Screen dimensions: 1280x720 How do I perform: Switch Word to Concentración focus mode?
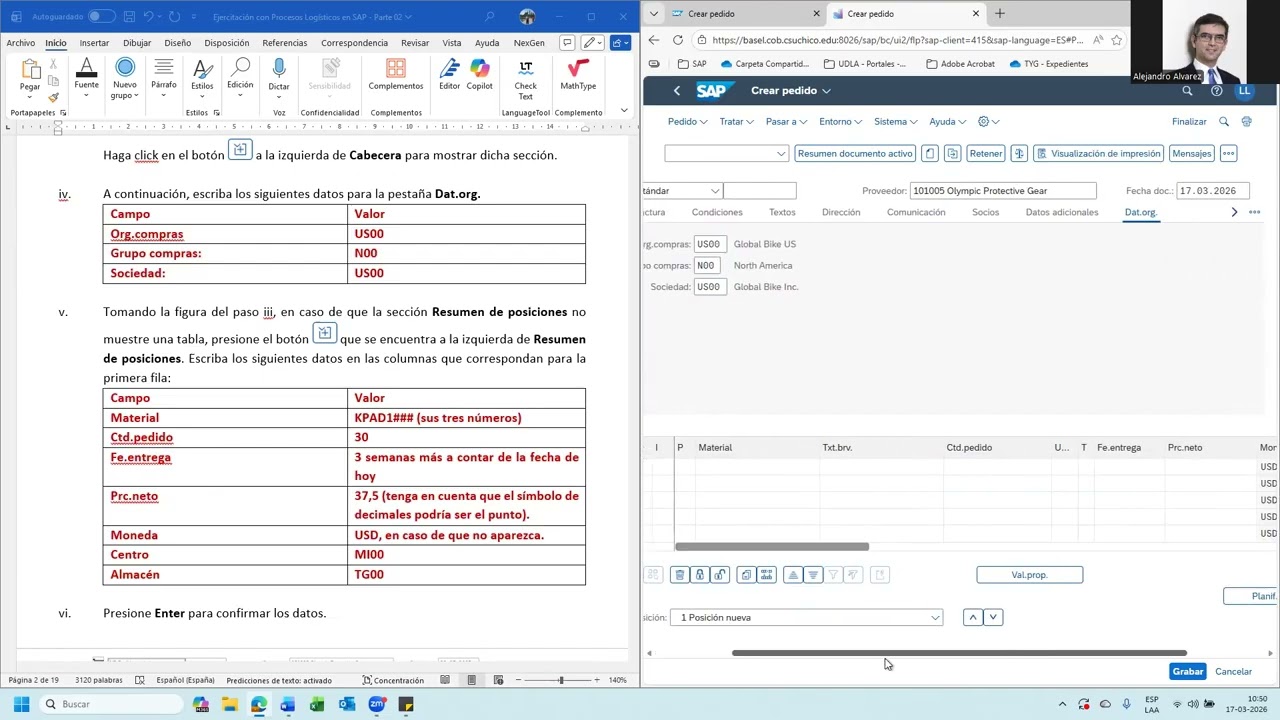(x=393, y=680)
